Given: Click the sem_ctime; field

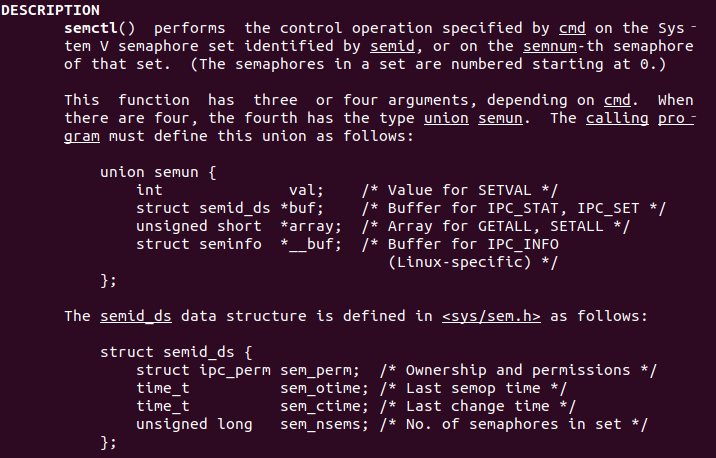Looking at the screenshot, I should pyautogui.click(x=324, y=406).
